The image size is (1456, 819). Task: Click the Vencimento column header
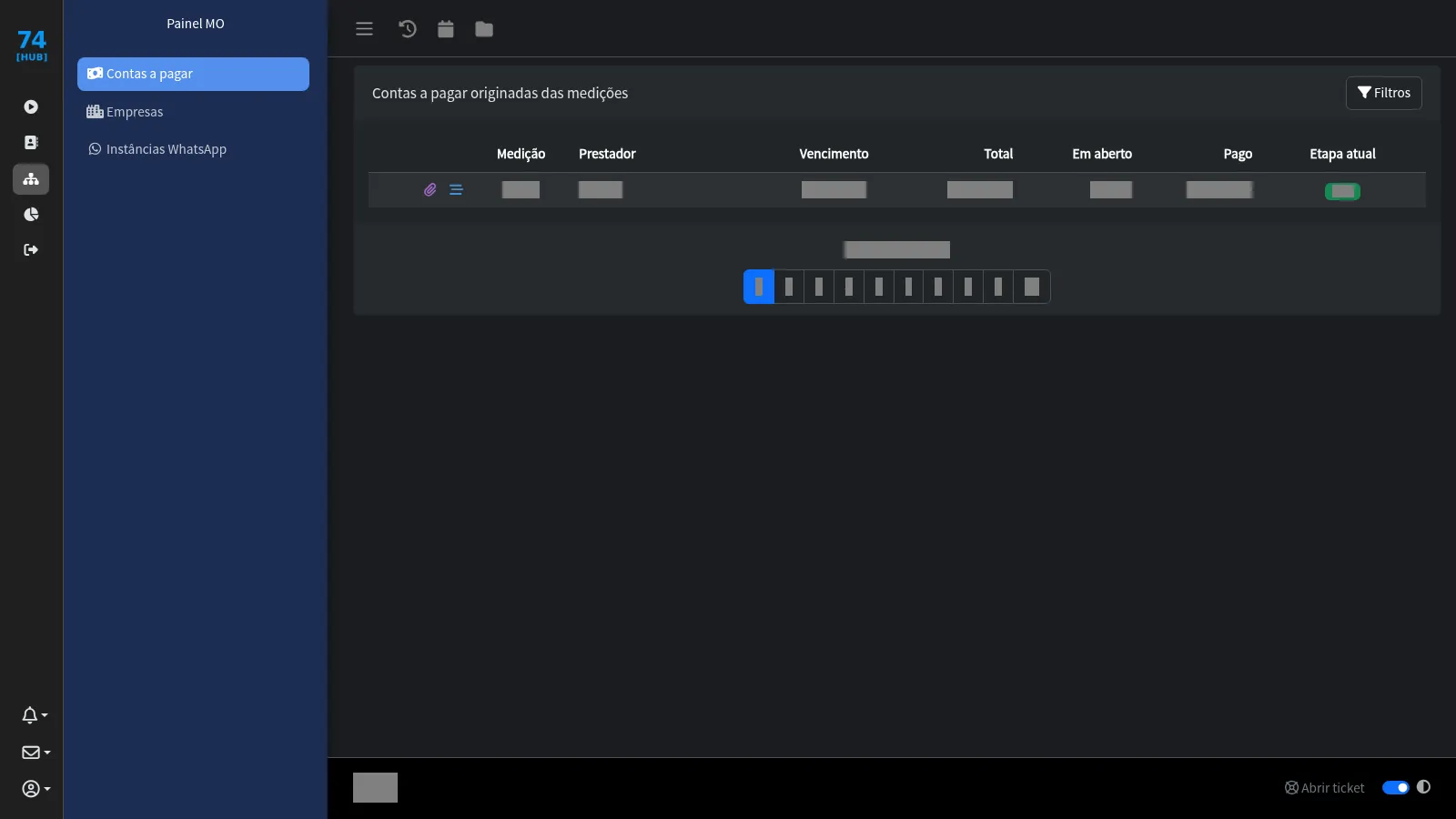point(834,154)
